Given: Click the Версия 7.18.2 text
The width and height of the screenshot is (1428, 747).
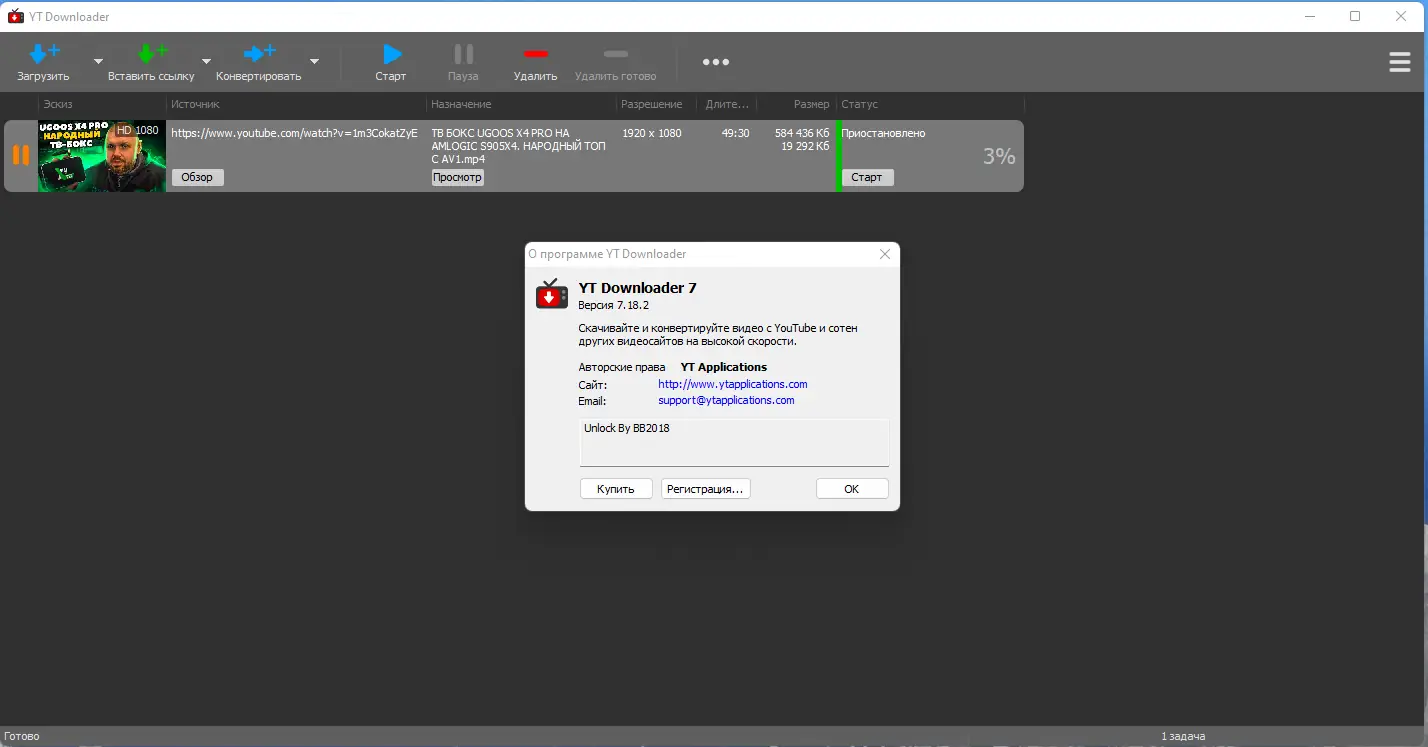Looking at the screenshot, I should (x=614, y=305).
